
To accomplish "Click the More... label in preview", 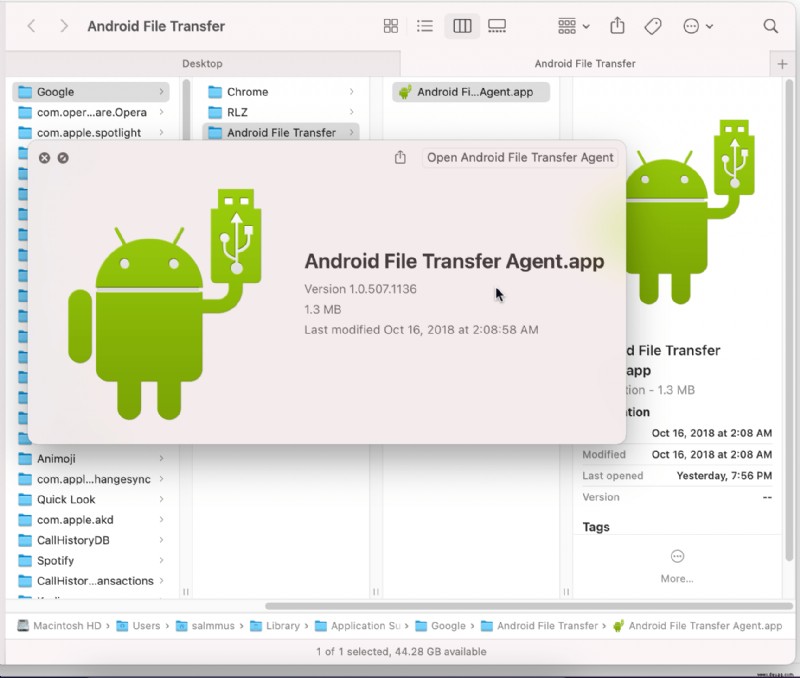I will pos(677,579).
